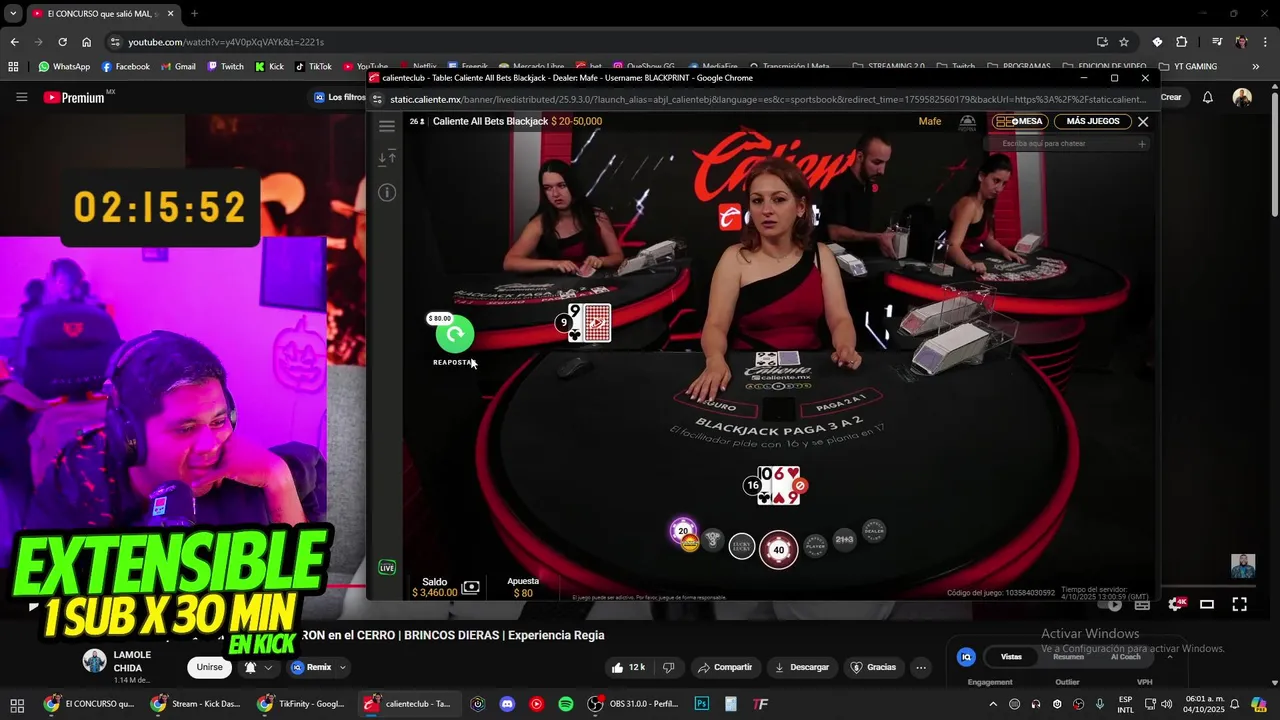Open more actions three-dot menu
Image resolution: width=1280 pixels, height=720 pixels.
click(x=921, y=667)
